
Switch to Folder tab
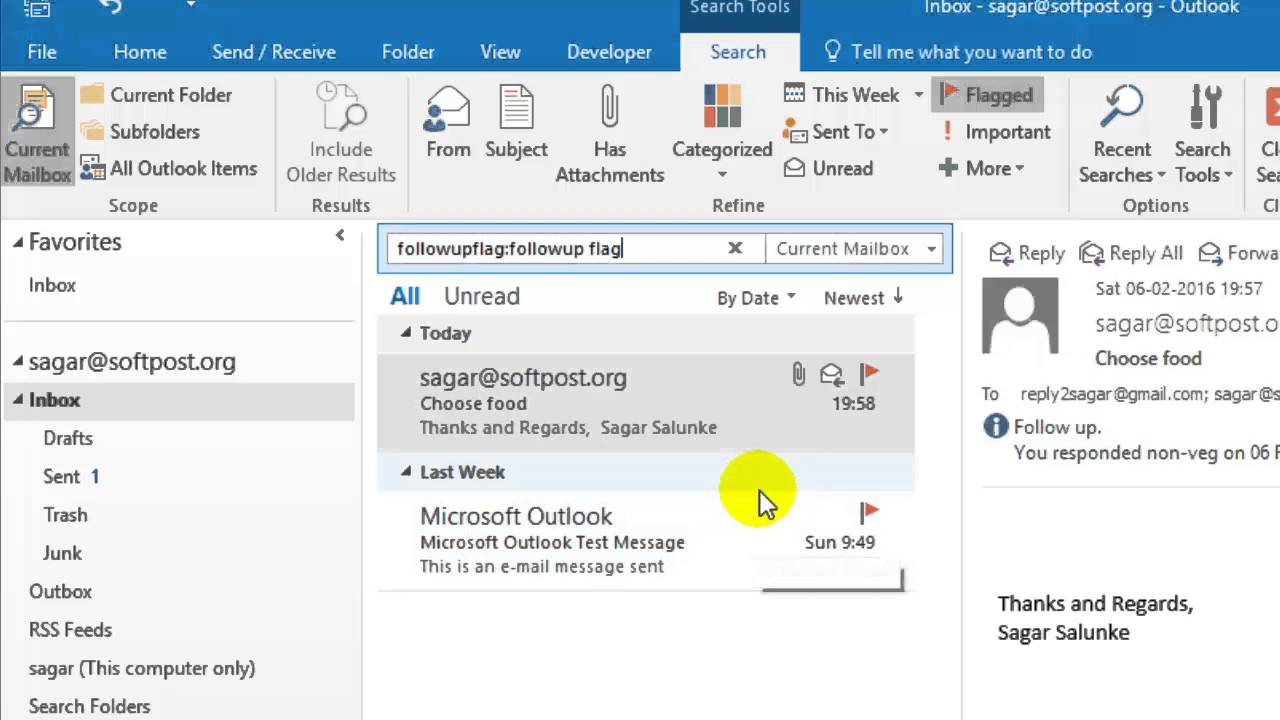[408, 52]
